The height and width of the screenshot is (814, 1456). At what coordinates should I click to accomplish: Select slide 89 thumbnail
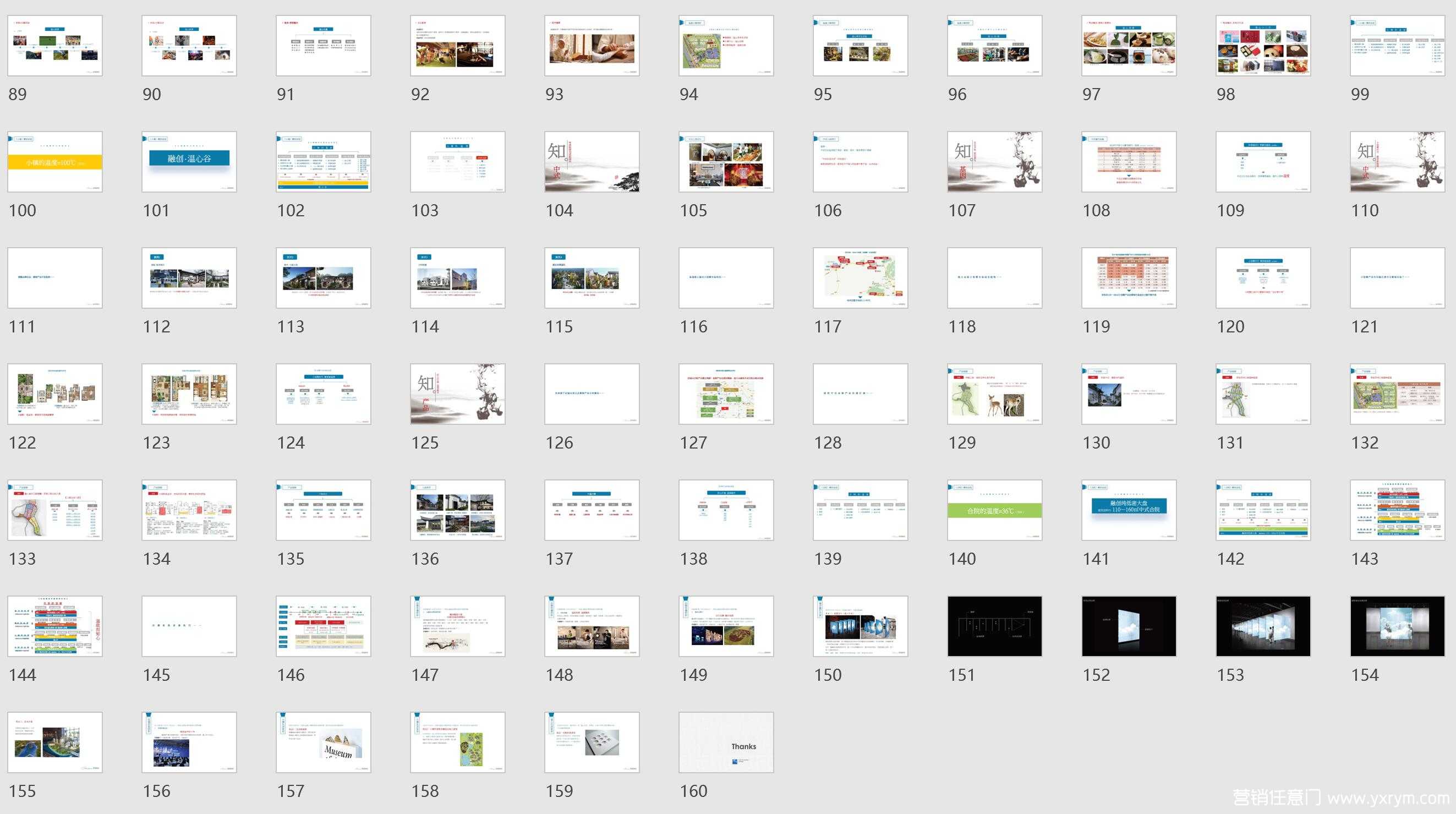click(55, 46)
